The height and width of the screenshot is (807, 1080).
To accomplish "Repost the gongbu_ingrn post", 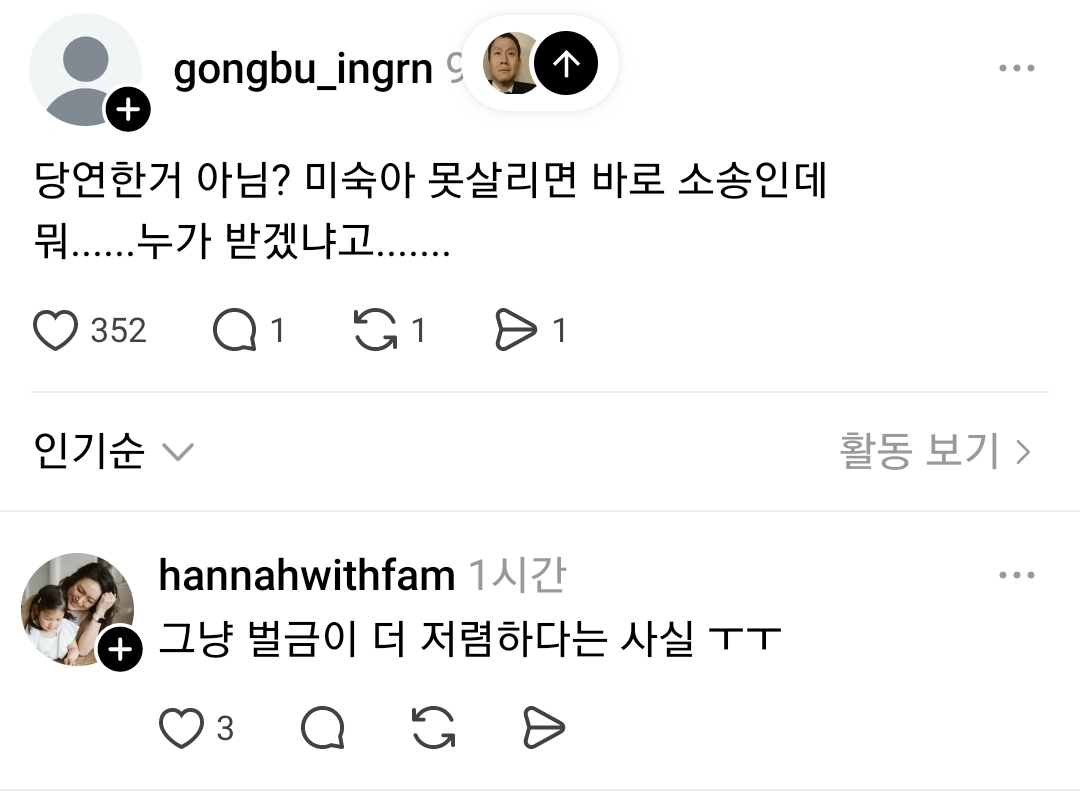I will 375,331.
